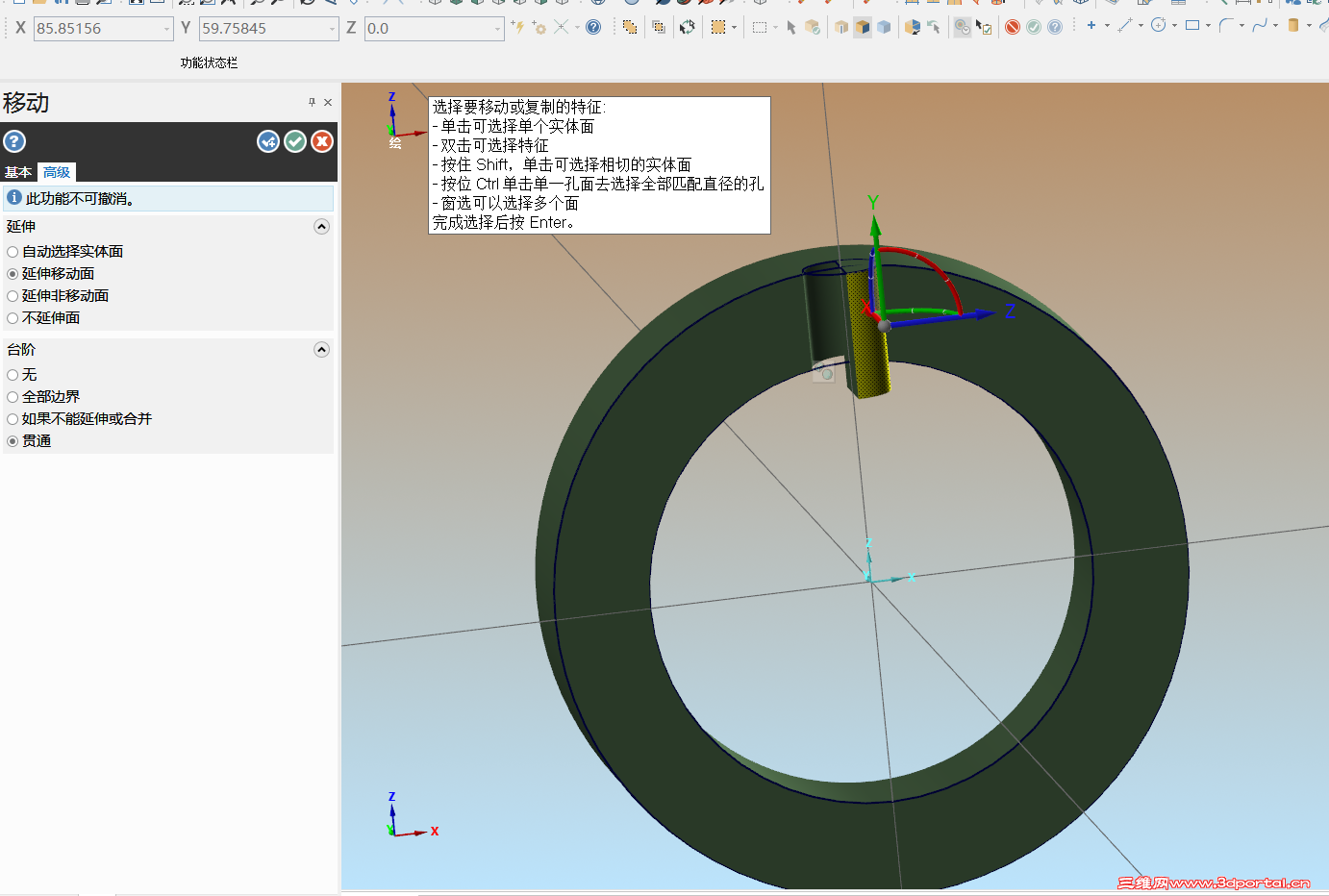This screenshot has height=896, width=1329.
Task: Switch to the 高级 tab
Action: (x=57, y=172)
